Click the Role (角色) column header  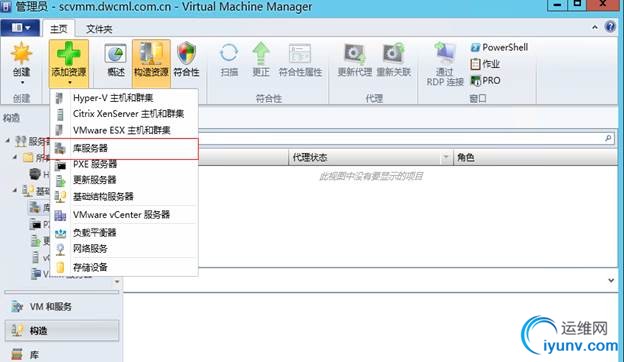[x=535, y=158]
